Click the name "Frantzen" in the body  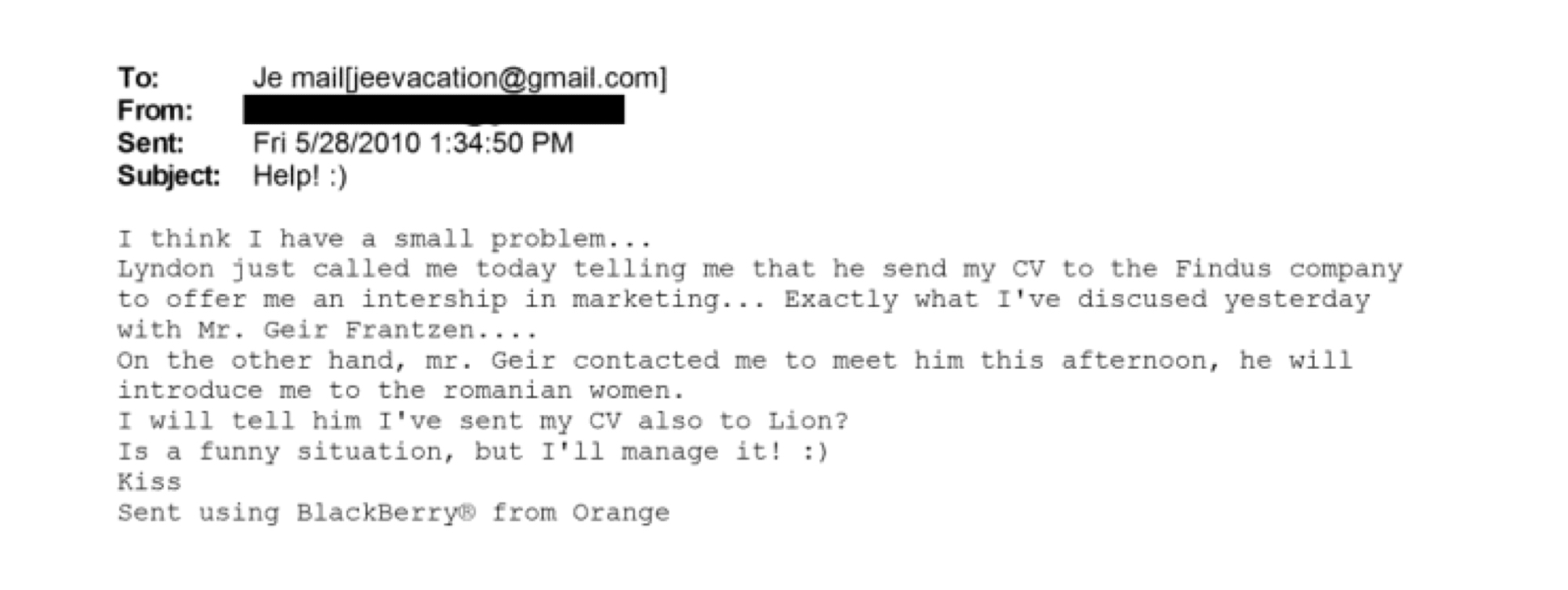coord(408,330)
